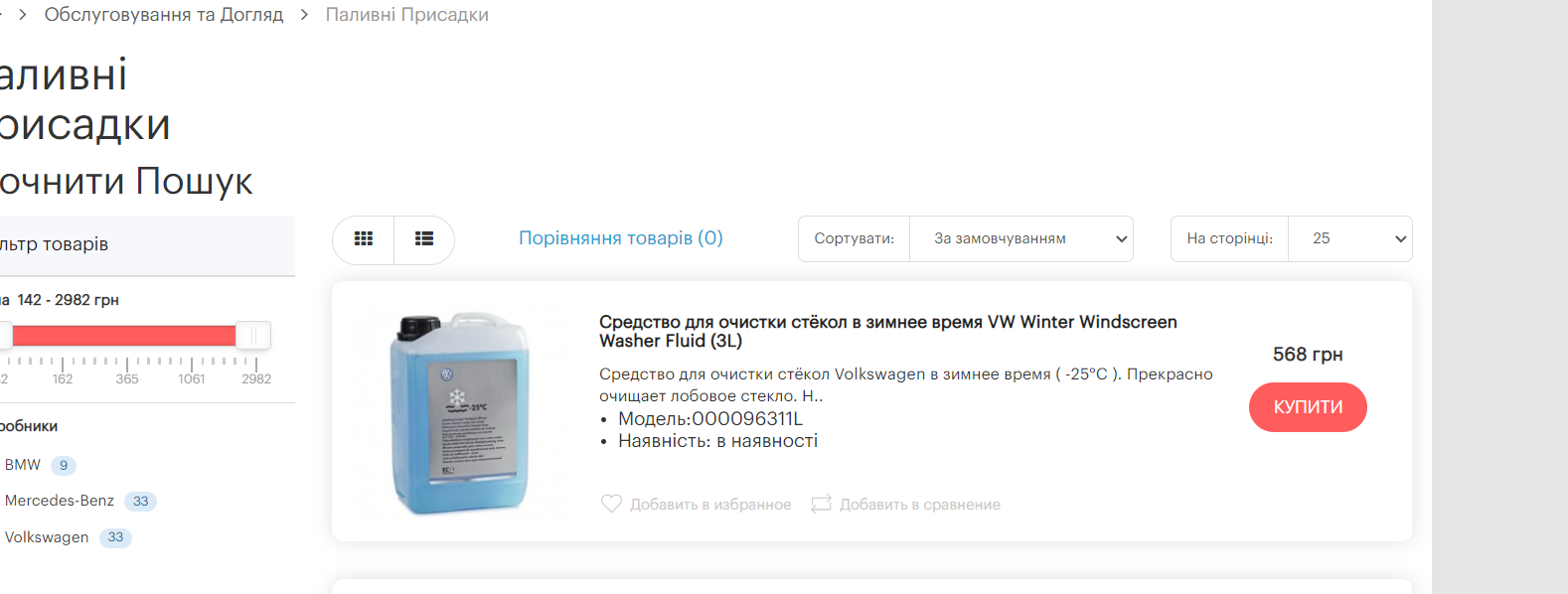Image resolution: width=1568 pixels, height=594 pixels.
Task: Open VW Winter Windscreen Washer Fluid title
Action: [x=888, y=332]
